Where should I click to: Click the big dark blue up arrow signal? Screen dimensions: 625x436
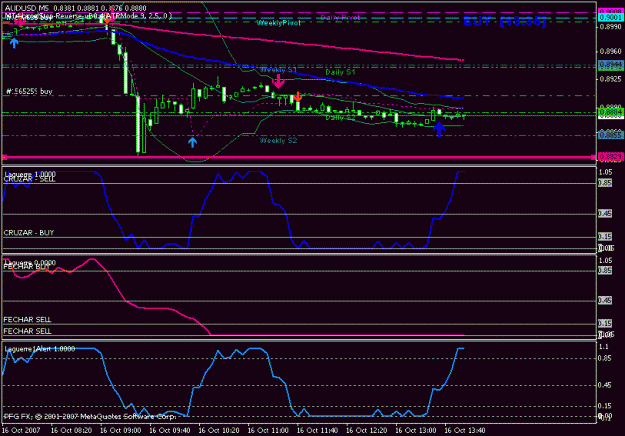pos(439,129)
